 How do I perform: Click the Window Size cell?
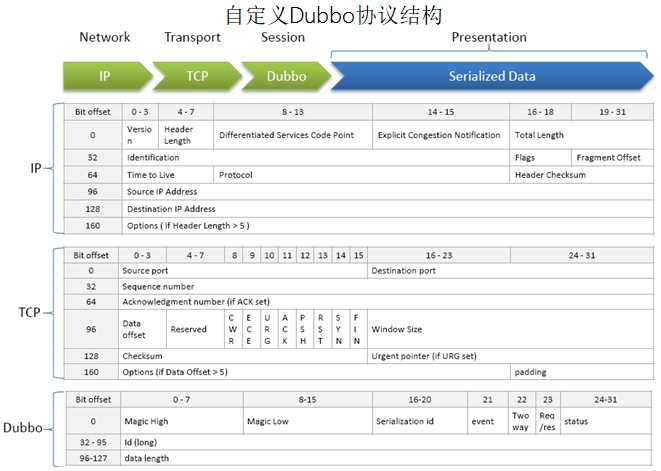tap(511, 329)
